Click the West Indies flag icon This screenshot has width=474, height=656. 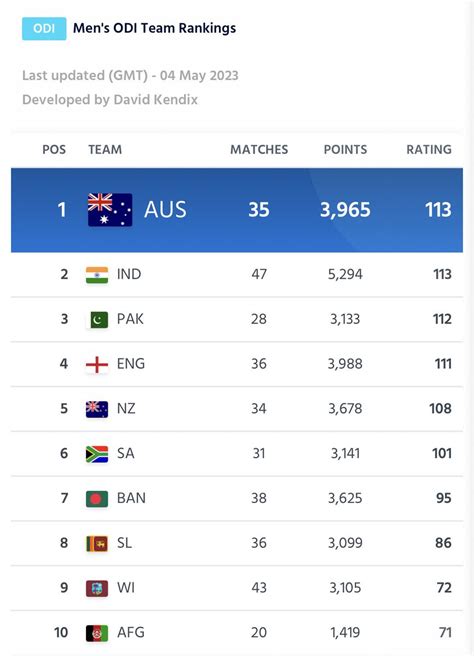pos(97,589)
